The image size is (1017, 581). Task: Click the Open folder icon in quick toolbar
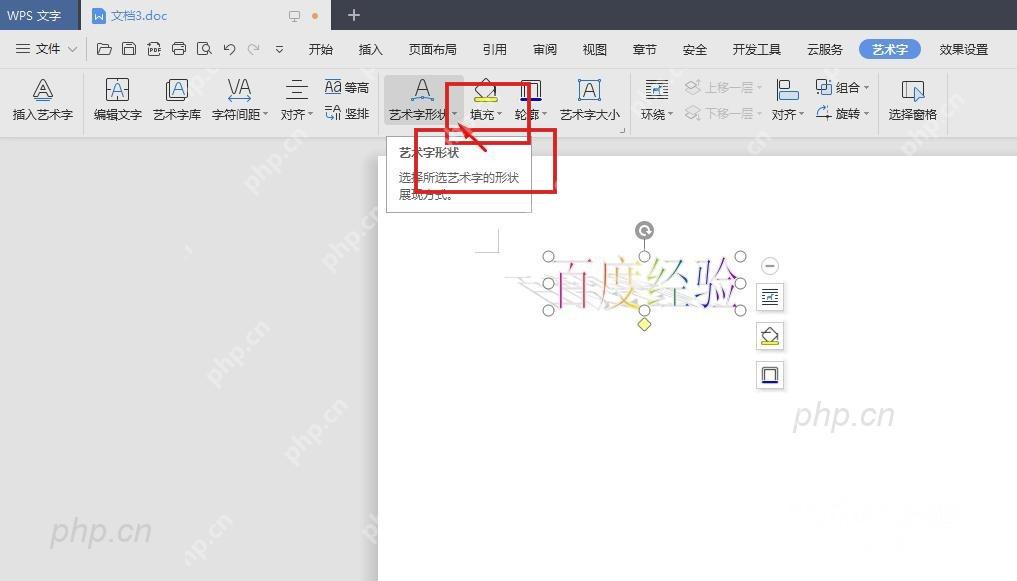[x=104, y=49]
